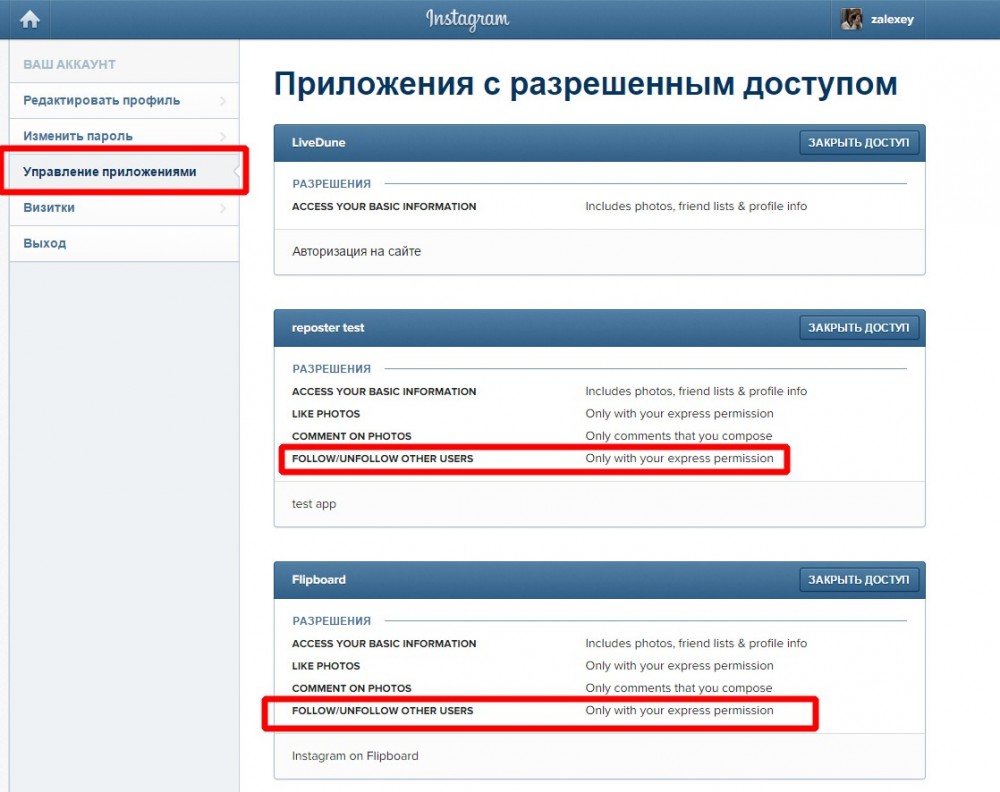Click Закрыть доступ on the Flipboard app

[859, 579]
